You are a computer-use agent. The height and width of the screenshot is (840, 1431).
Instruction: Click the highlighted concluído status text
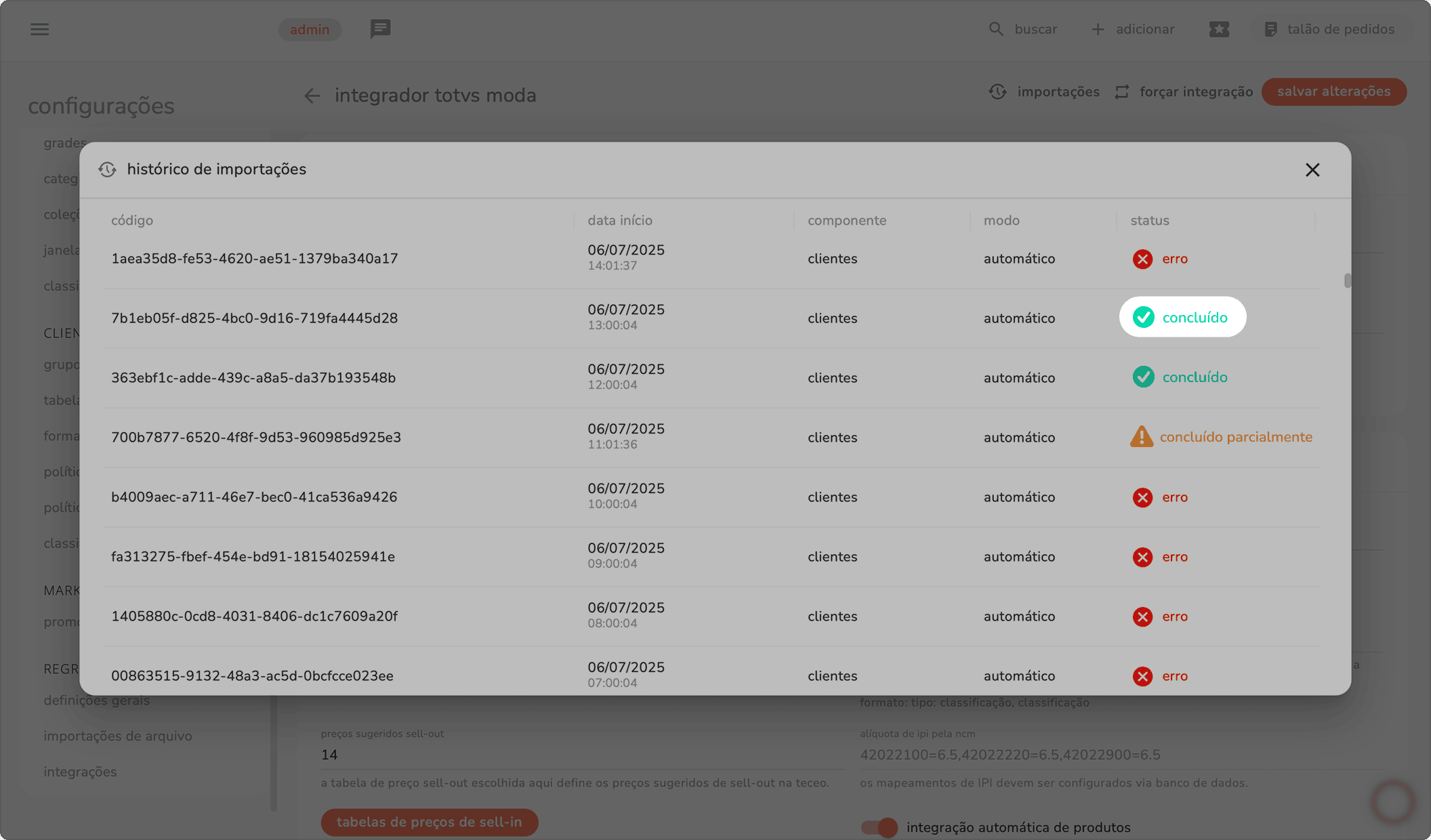tap(1195, 317)
